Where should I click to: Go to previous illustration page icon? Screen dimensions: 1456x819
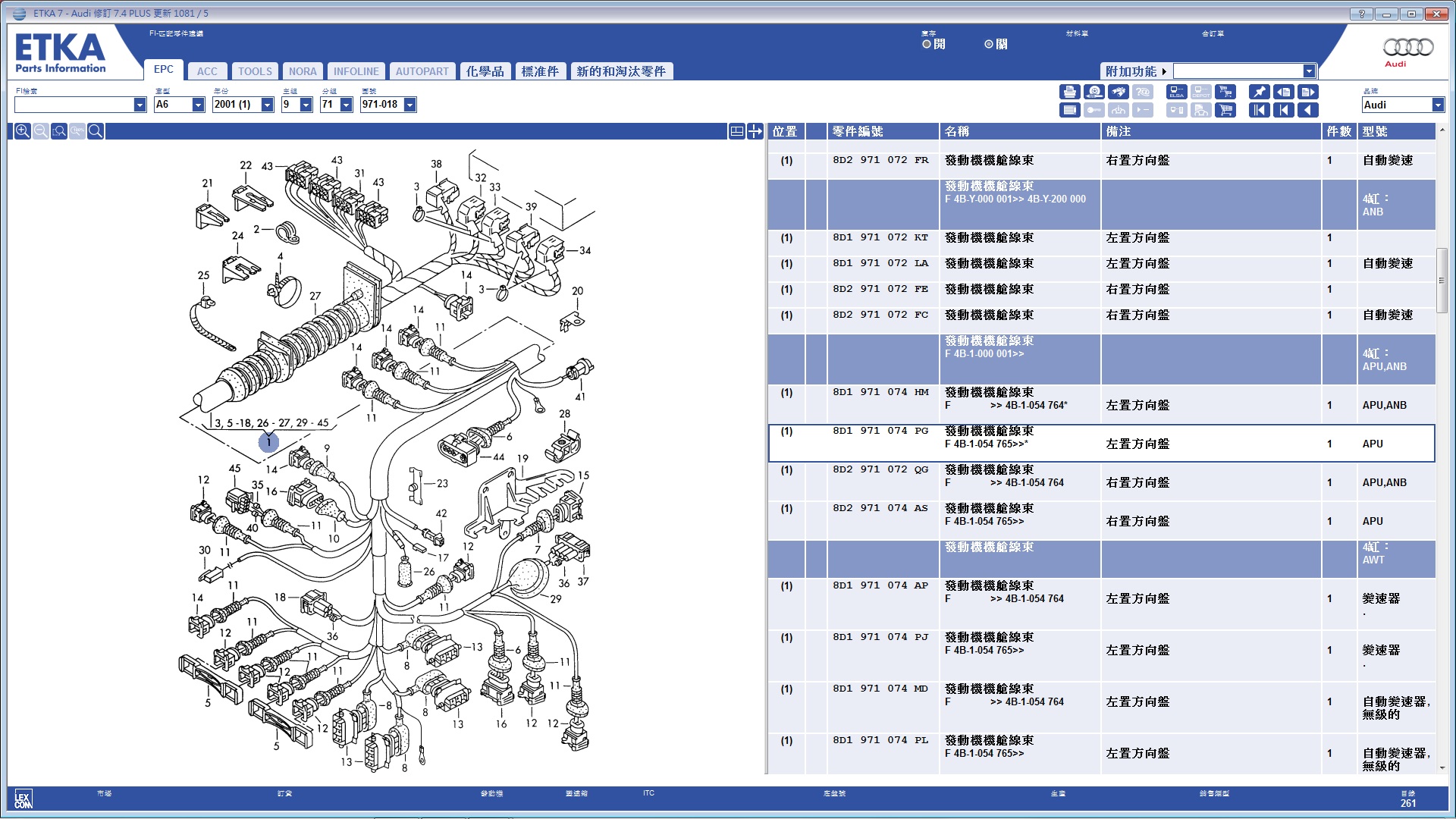(1283, 92)
